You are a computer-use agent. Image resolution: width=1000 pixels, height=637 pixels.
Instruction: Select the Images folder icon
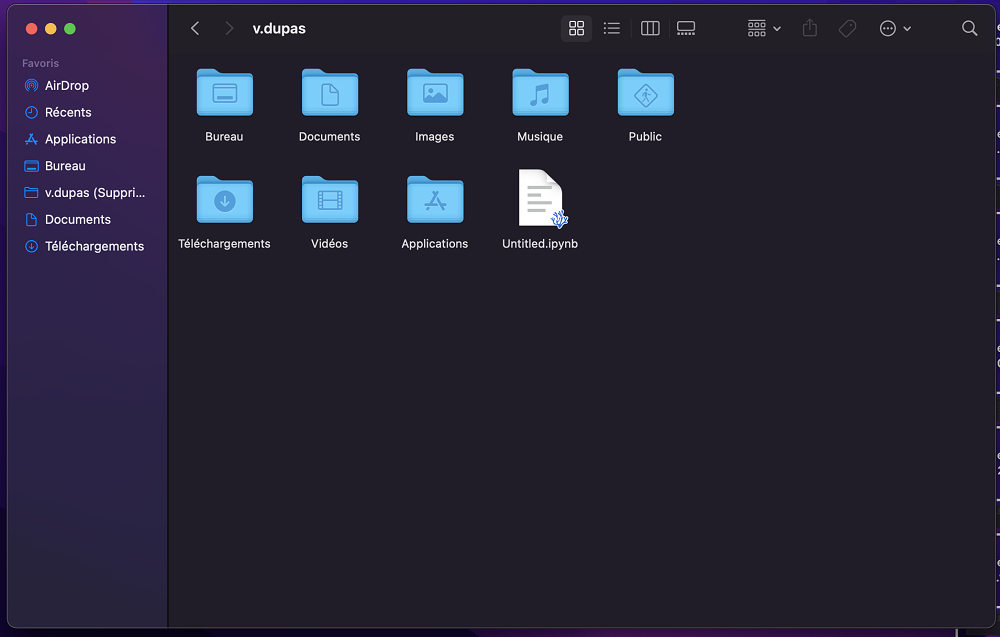[435, 93]
